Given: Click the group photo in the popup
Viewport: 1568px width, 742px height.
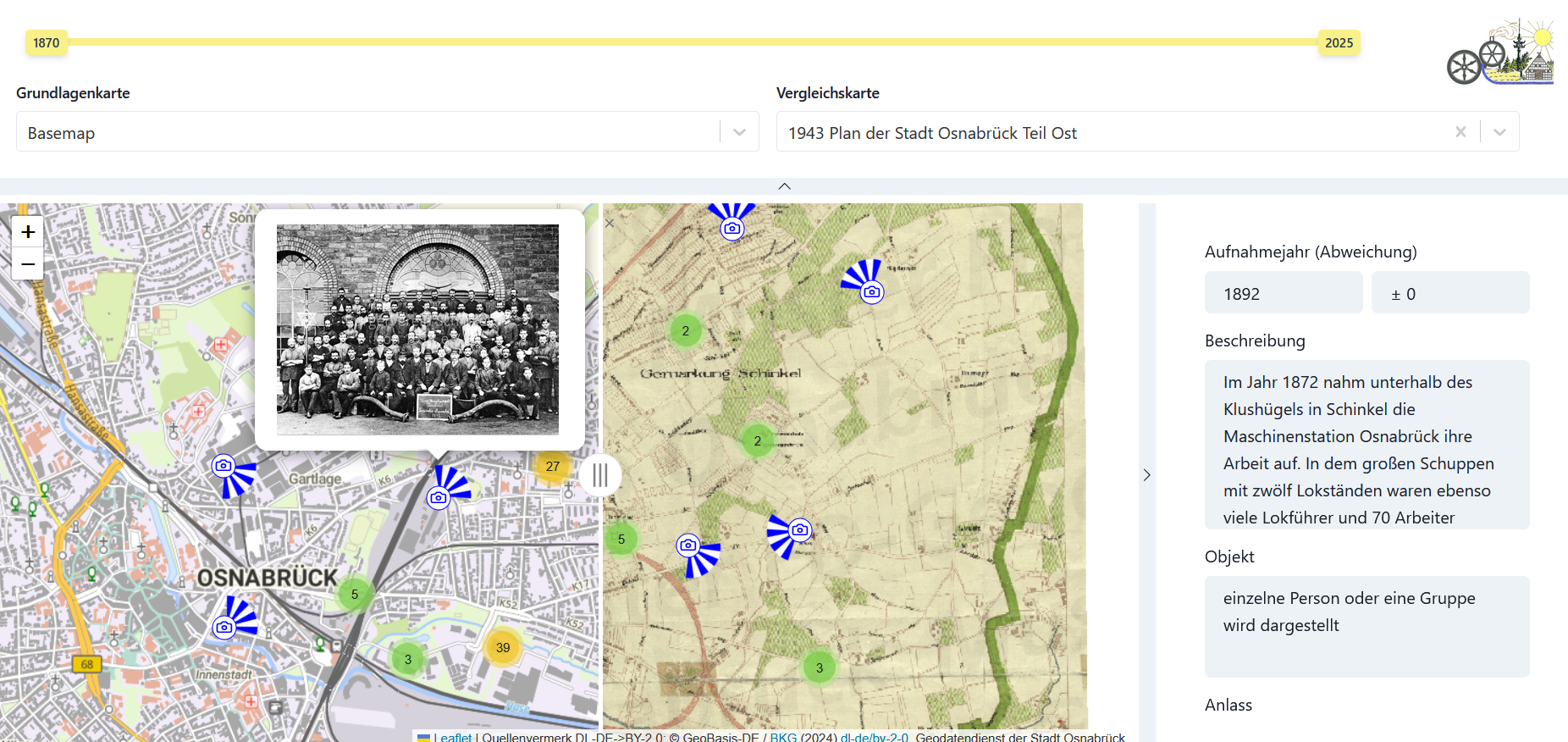Looking at the screenshot, I should coord(417,329).
